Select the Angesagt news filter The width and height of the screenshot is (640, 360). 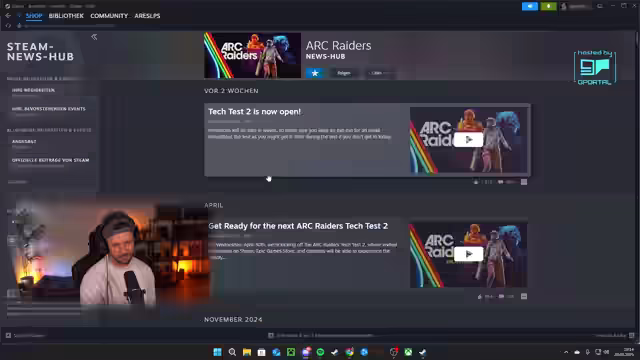(24, 142)
